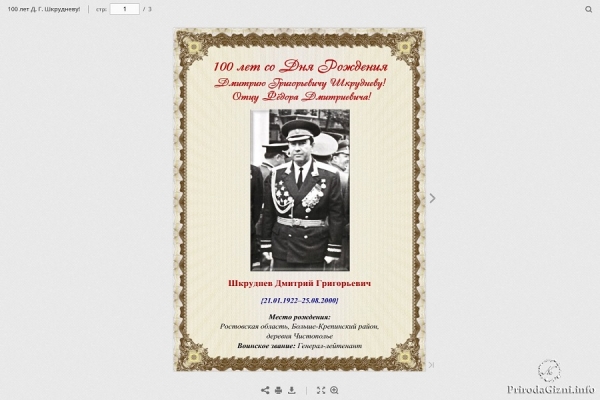This screenshot has width=600, height=400.
Task: Switch to fullscreen view
Action: tap(321, 390)
